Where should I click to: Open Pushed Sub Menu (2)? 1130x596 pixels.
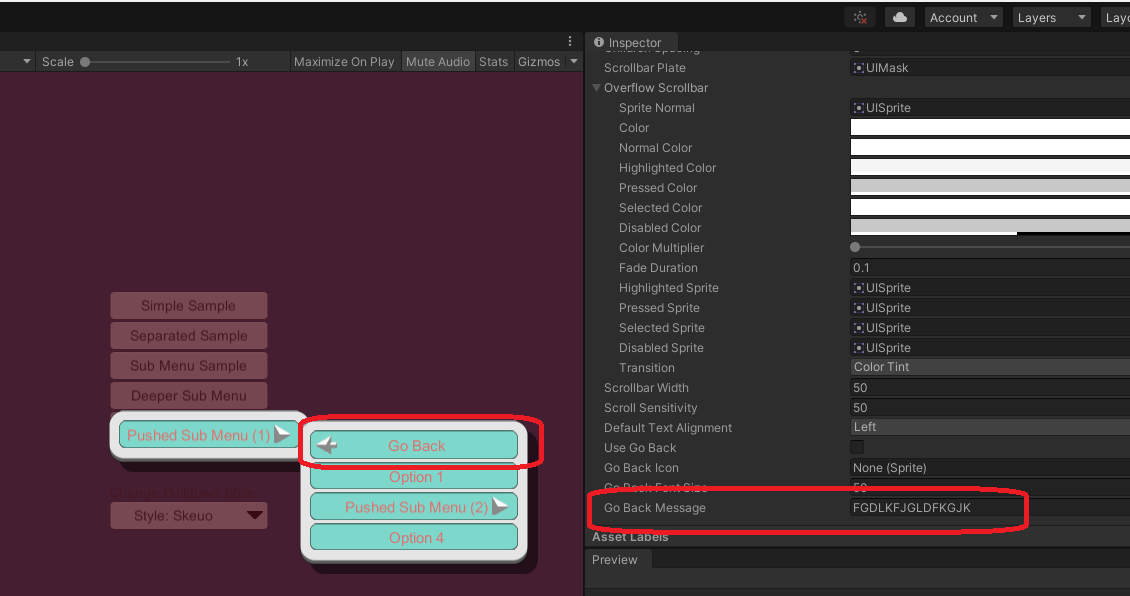tap(414, 507)
